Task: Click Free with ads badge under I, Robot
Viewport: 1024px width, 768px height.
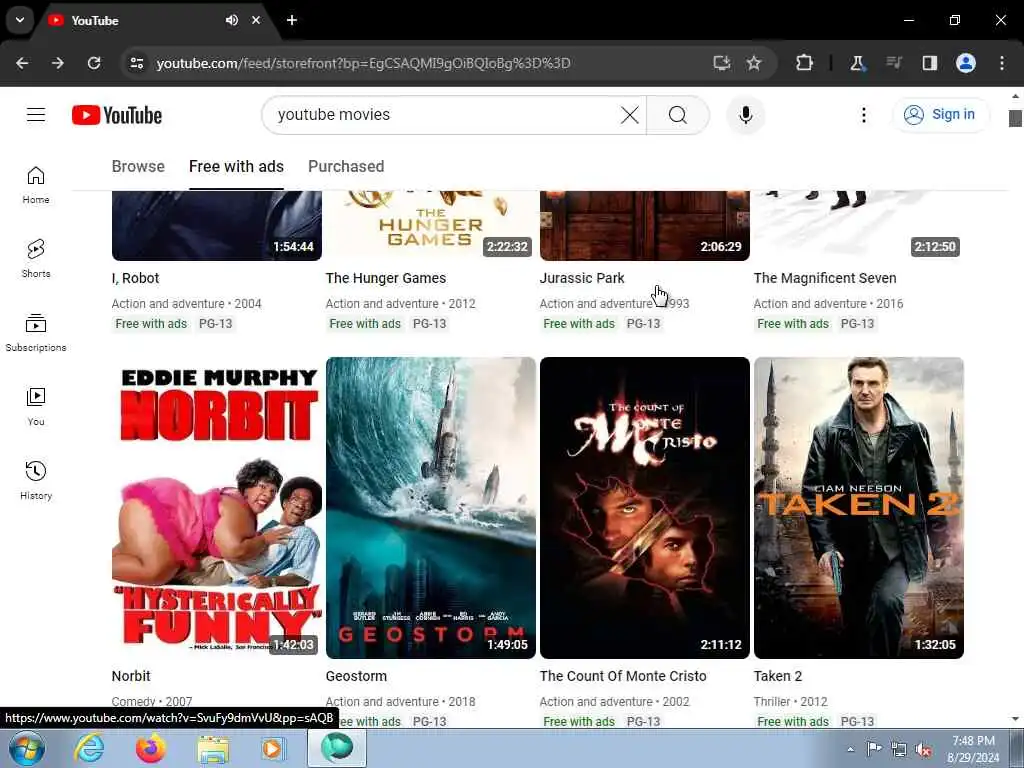Action: tap(151, 323)
